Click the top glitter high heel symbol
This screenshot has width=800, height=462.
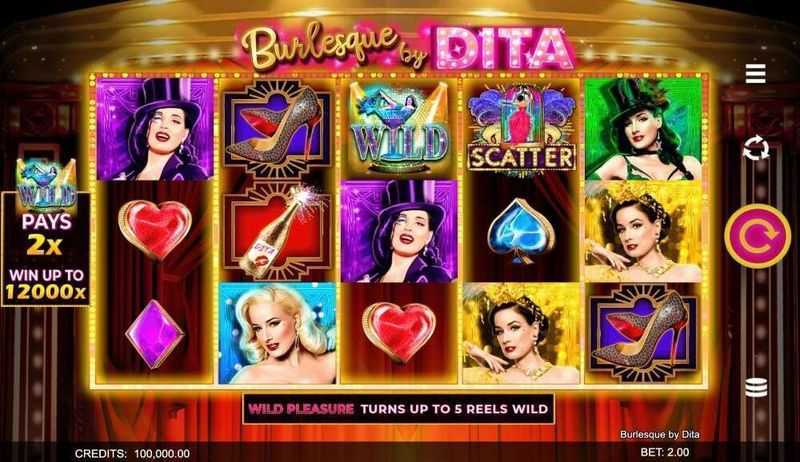(277, 129)
